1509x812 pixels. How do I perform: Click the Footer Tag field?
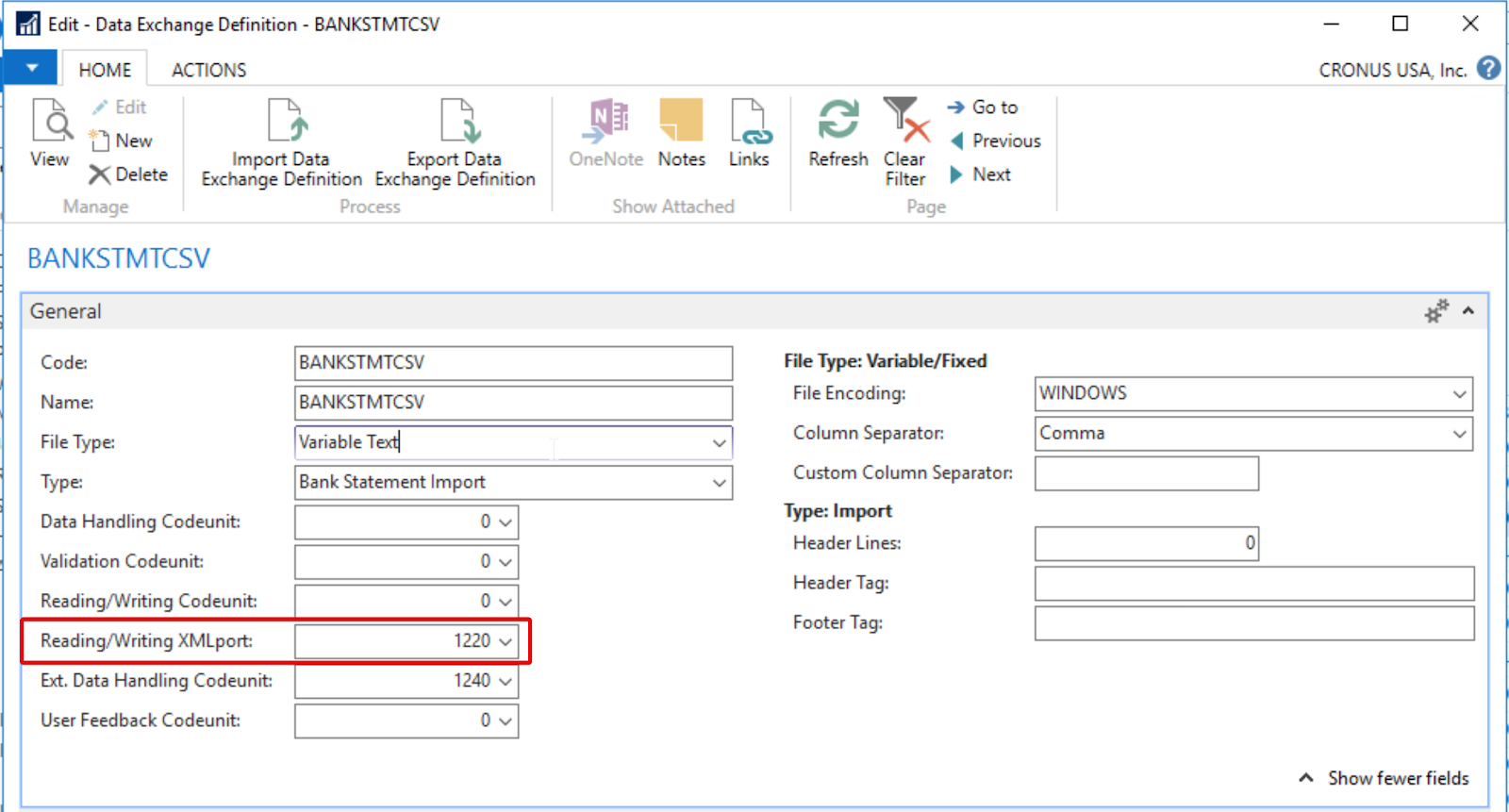(1253, 622)
